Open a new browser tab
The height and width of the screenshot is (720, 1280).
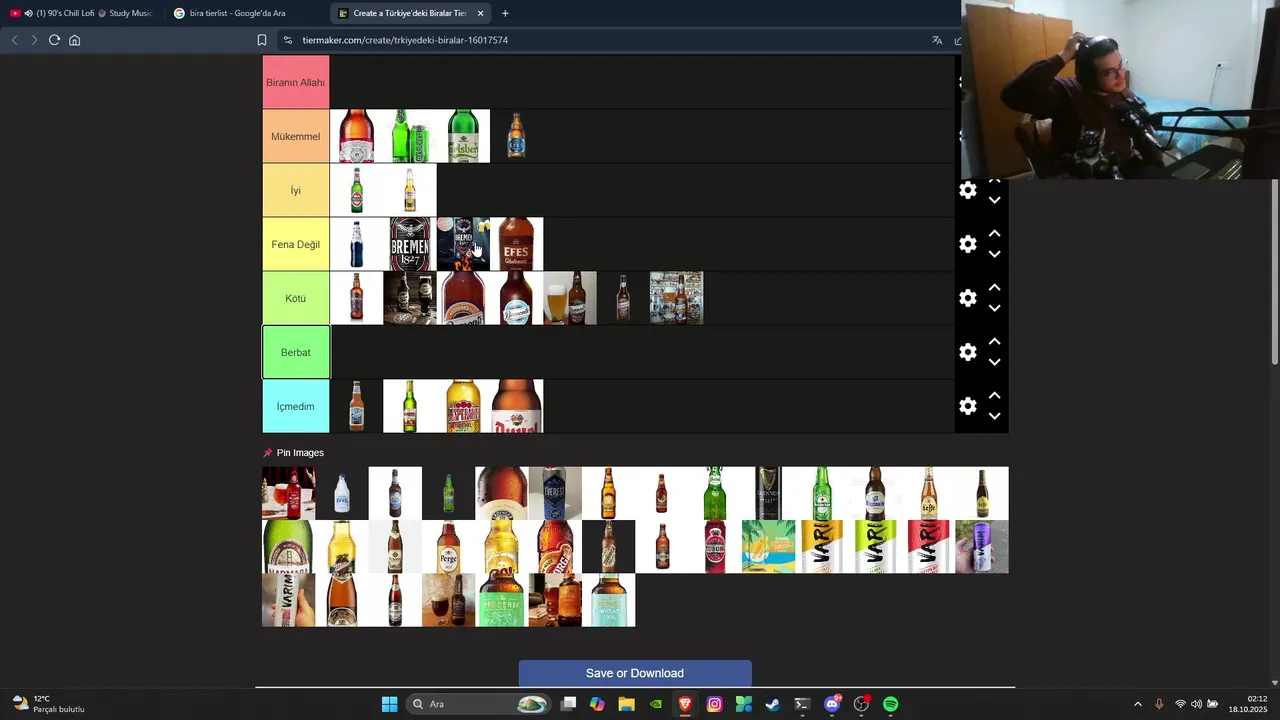point(505,13)
